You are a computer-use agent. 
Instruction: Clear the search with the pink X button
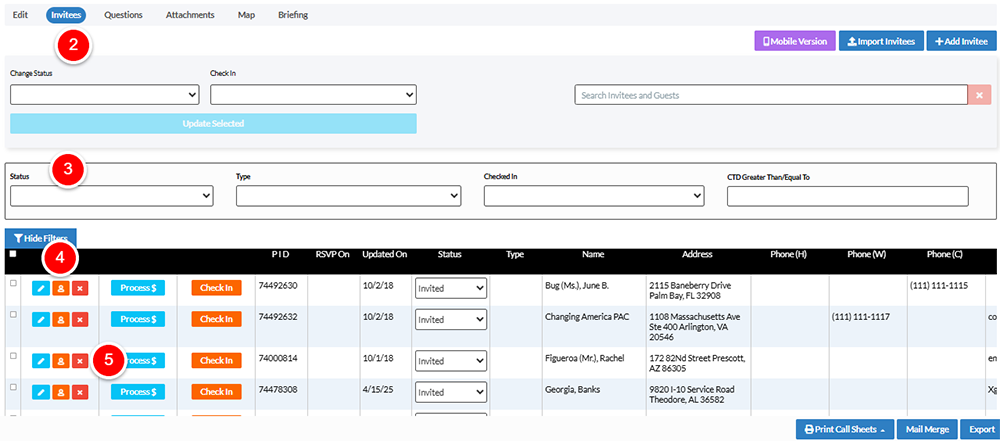980,95
